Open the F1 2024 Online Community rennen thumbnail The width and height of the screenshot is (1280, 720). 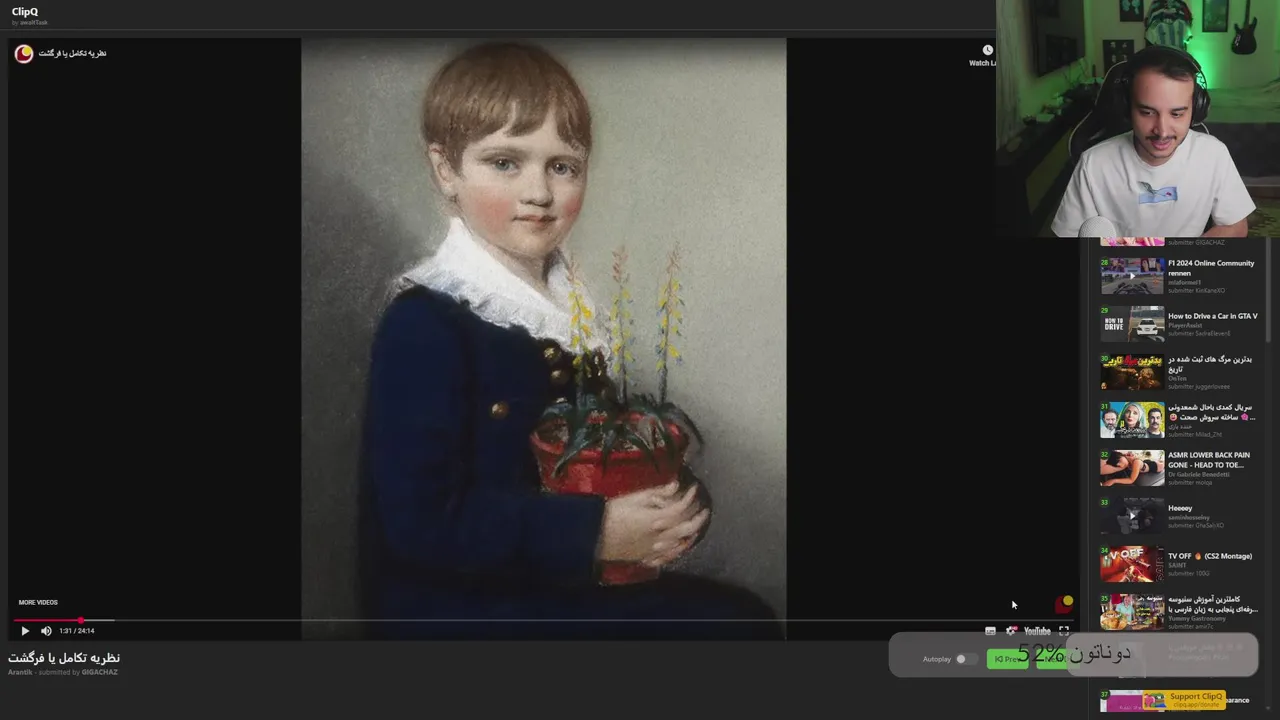1132,276
